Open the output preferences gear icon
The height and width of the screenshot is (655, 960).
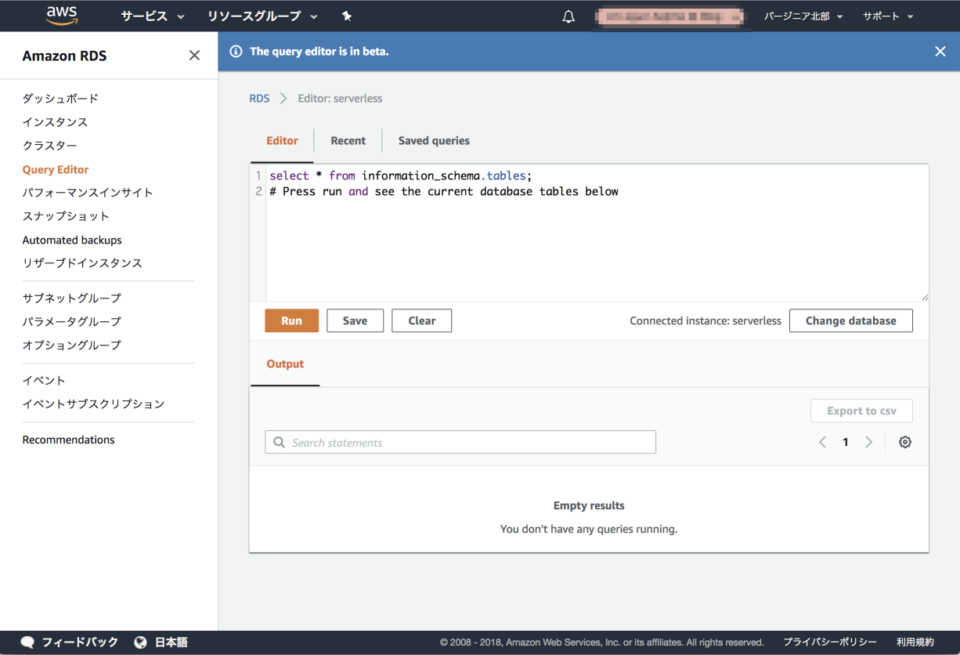[905, 441]
